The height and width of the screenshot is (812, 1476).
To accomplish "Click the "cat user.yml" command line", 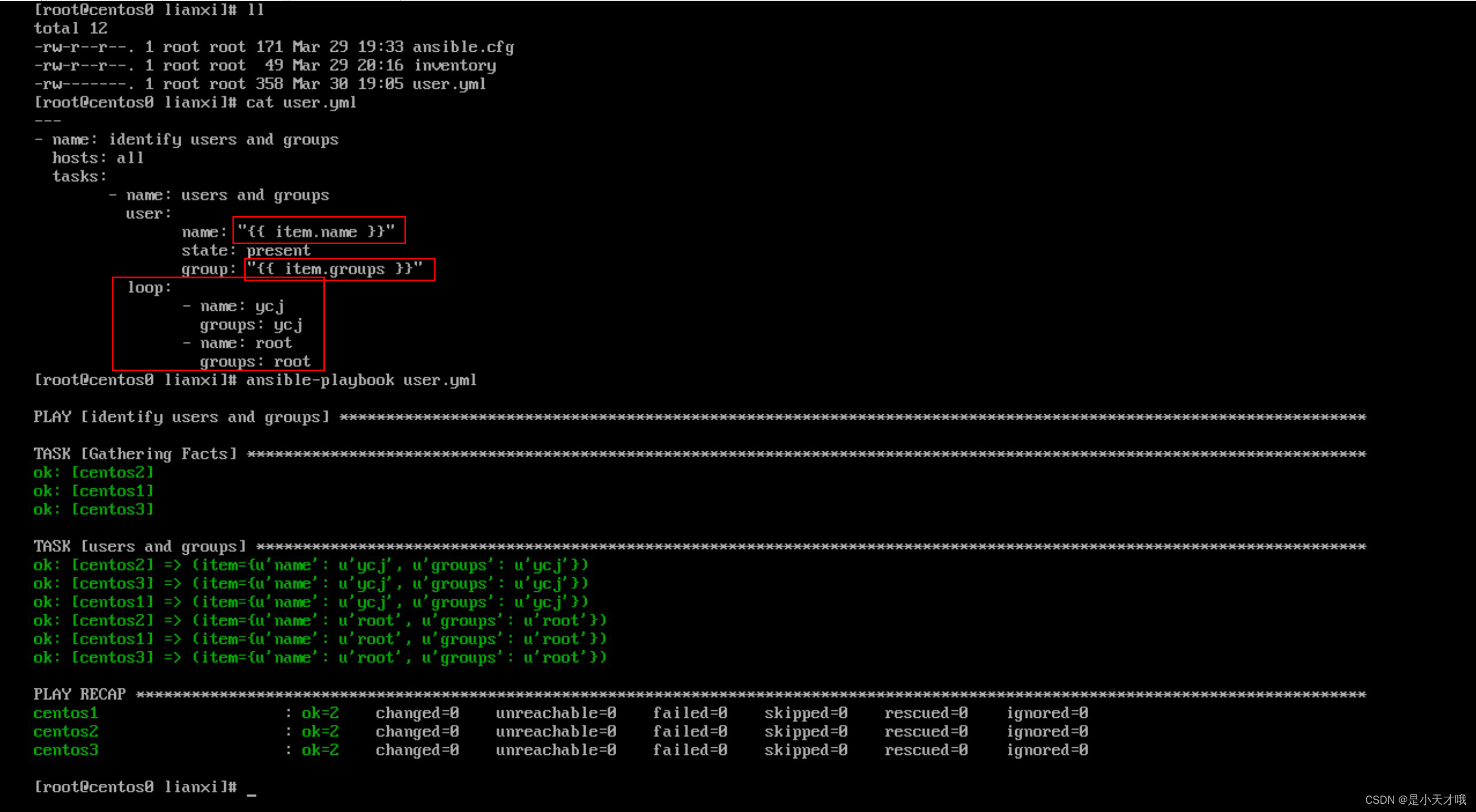I will click(x=300, y=102).
